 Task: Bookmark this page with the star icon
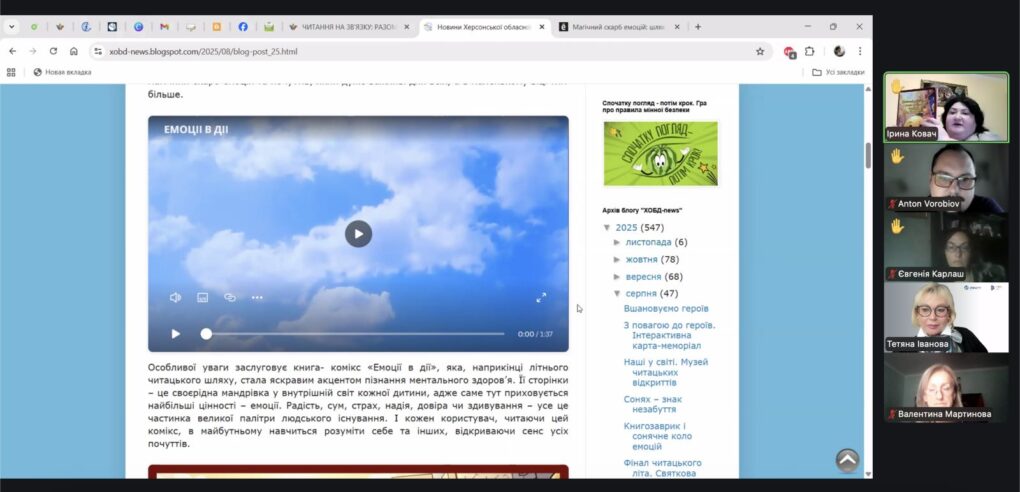click(760, 51)
